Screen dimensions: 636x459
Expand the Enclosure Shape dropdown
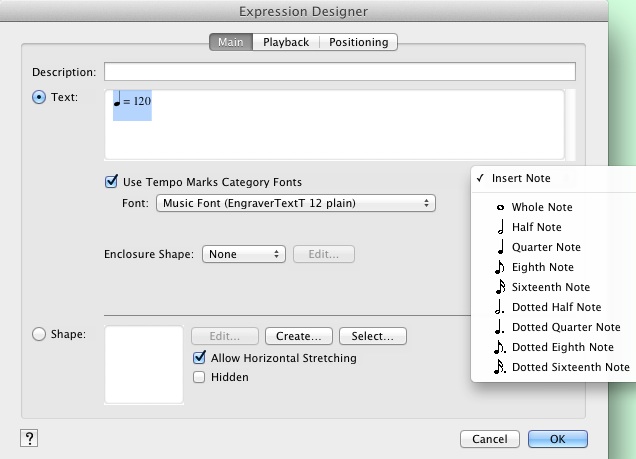coord(245,254)
